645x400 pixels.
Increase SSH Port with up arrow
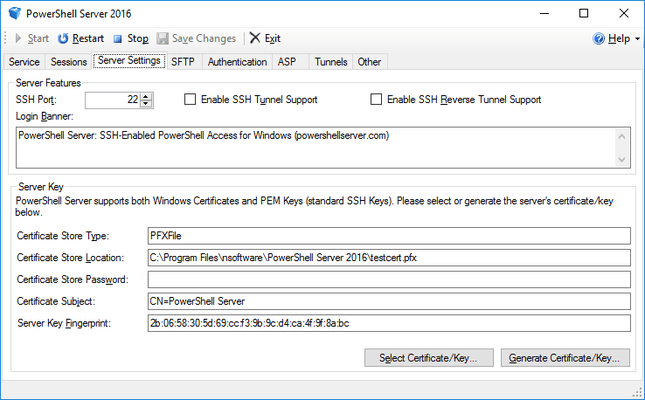[146, 96]
